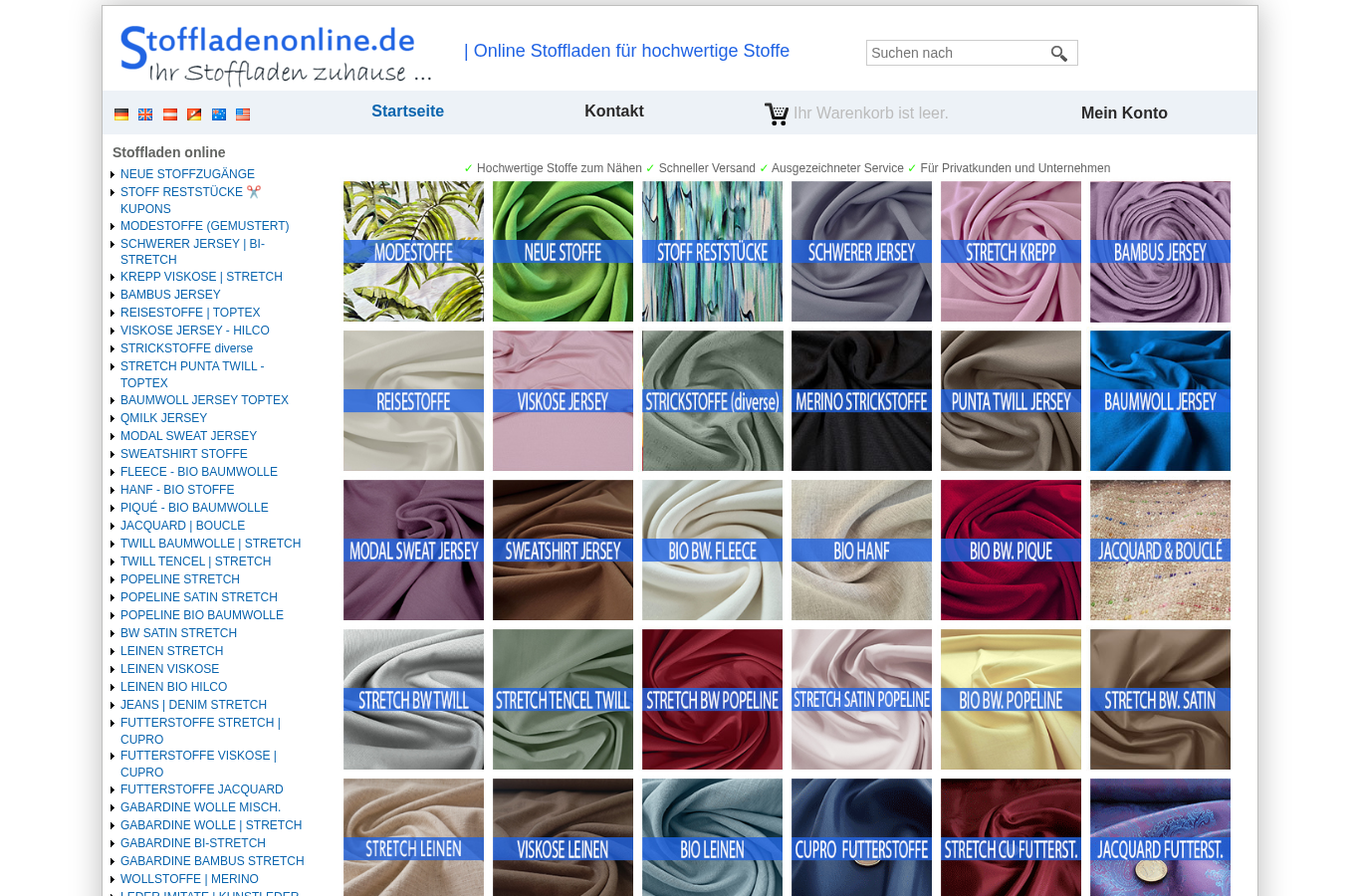This screenshot has height=896, width=1360.
Task: Click JACQUARD | BOUCLE sidebar entry
Action: [182, 526]
